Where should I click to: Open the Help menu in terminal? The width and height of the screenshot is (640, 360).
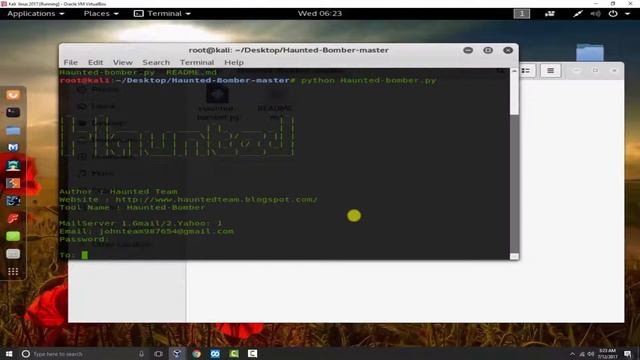(x=234, y=62)
